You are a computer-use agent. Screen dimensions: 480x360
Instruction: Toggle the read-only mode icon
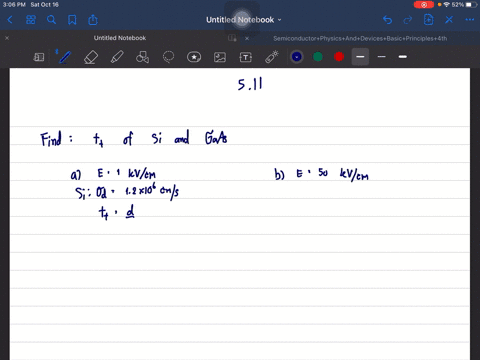(x=39, y=57)
